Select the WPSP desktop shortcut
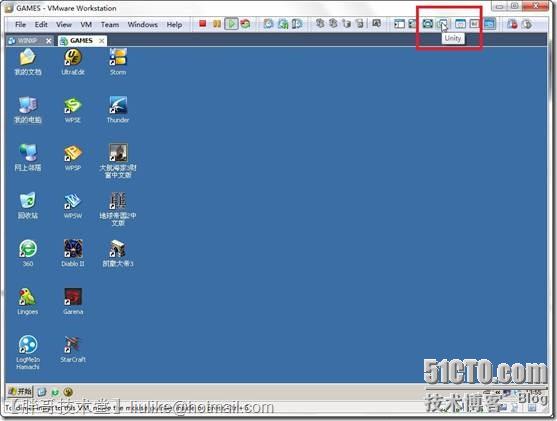Image resolution: width=557 pixels, height=421 pixels. pyautogui.click(x=73, y=157)
